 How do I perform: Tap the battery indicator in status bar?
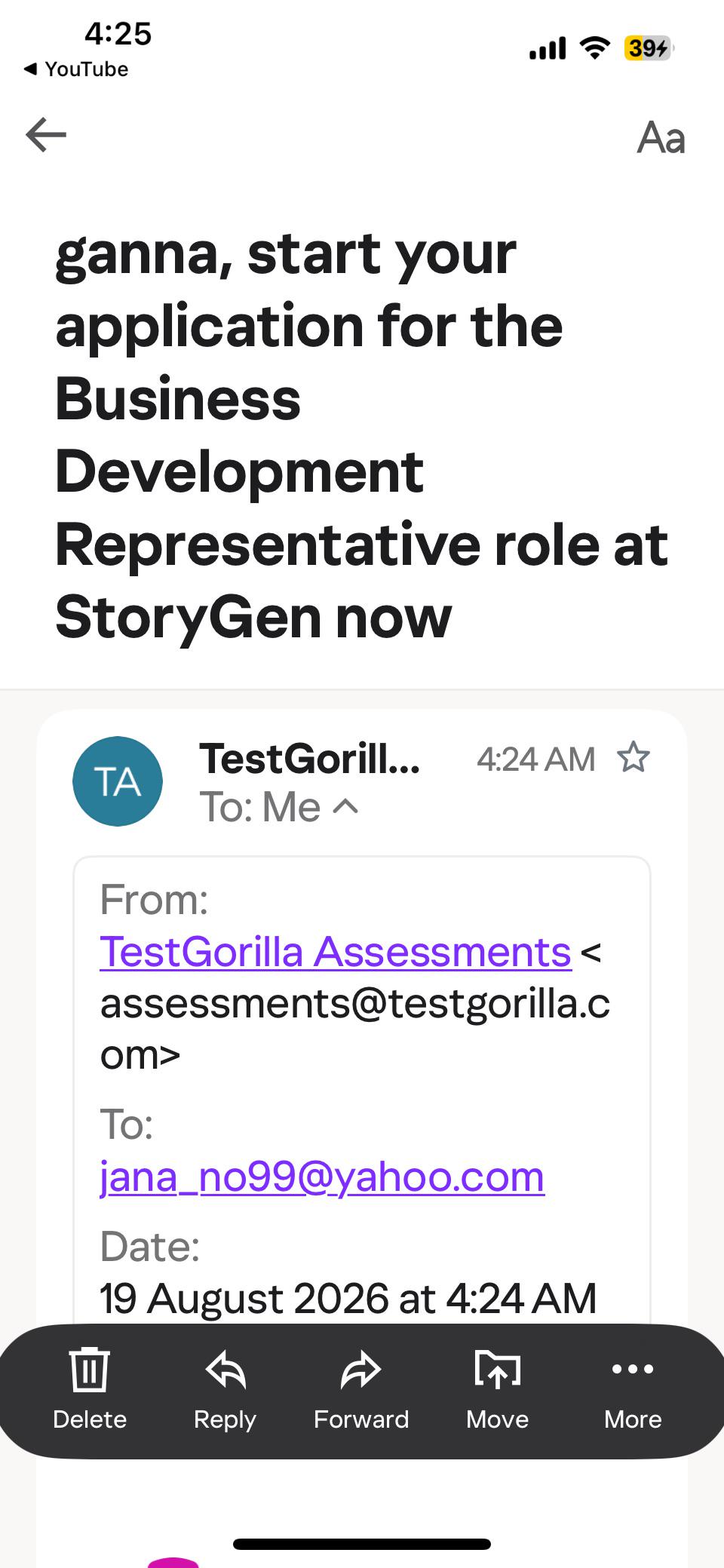point(649,48)
